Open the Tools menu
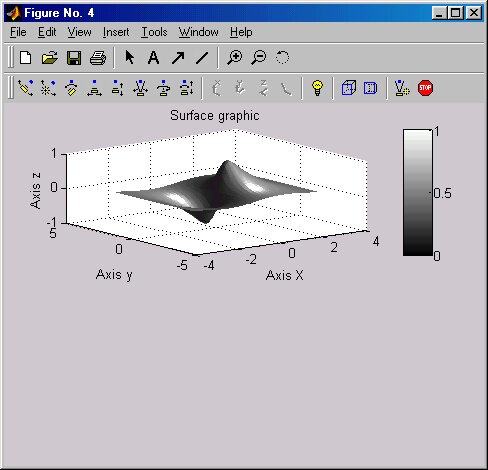The image size is (488, 470). [x=154, y=32]
